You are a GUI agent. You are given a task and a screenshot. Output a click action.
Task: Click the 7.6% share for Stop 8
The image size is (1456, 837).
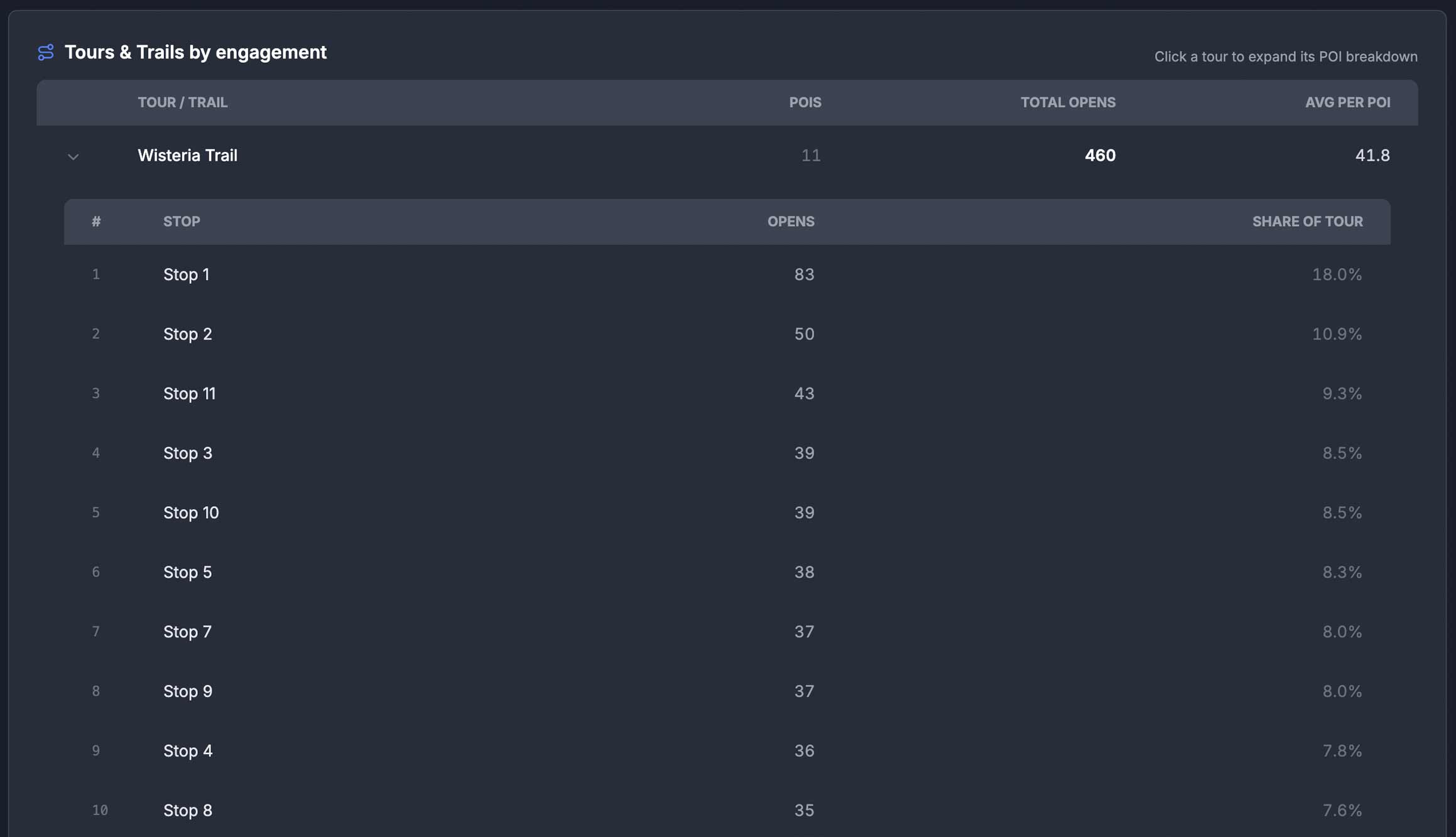(1342, 811)
